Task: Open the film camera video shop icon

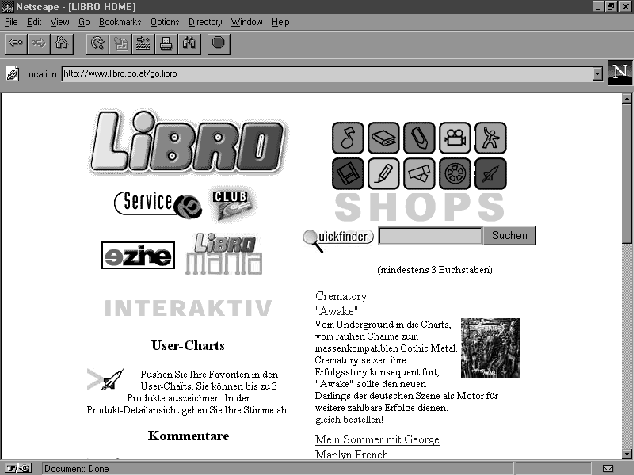Action: [x=455, y=138]
